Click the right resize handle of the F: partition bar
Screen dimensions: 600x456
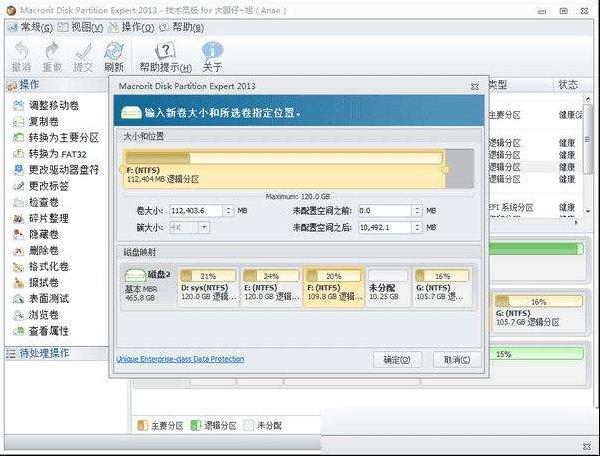pos(445,169)
